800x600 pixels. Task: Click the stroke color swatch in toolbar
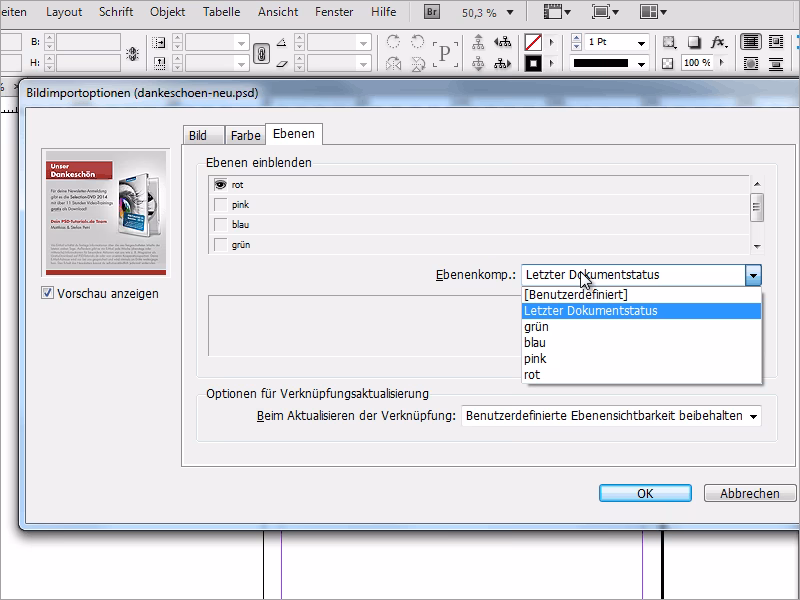(x=534, y=63)
